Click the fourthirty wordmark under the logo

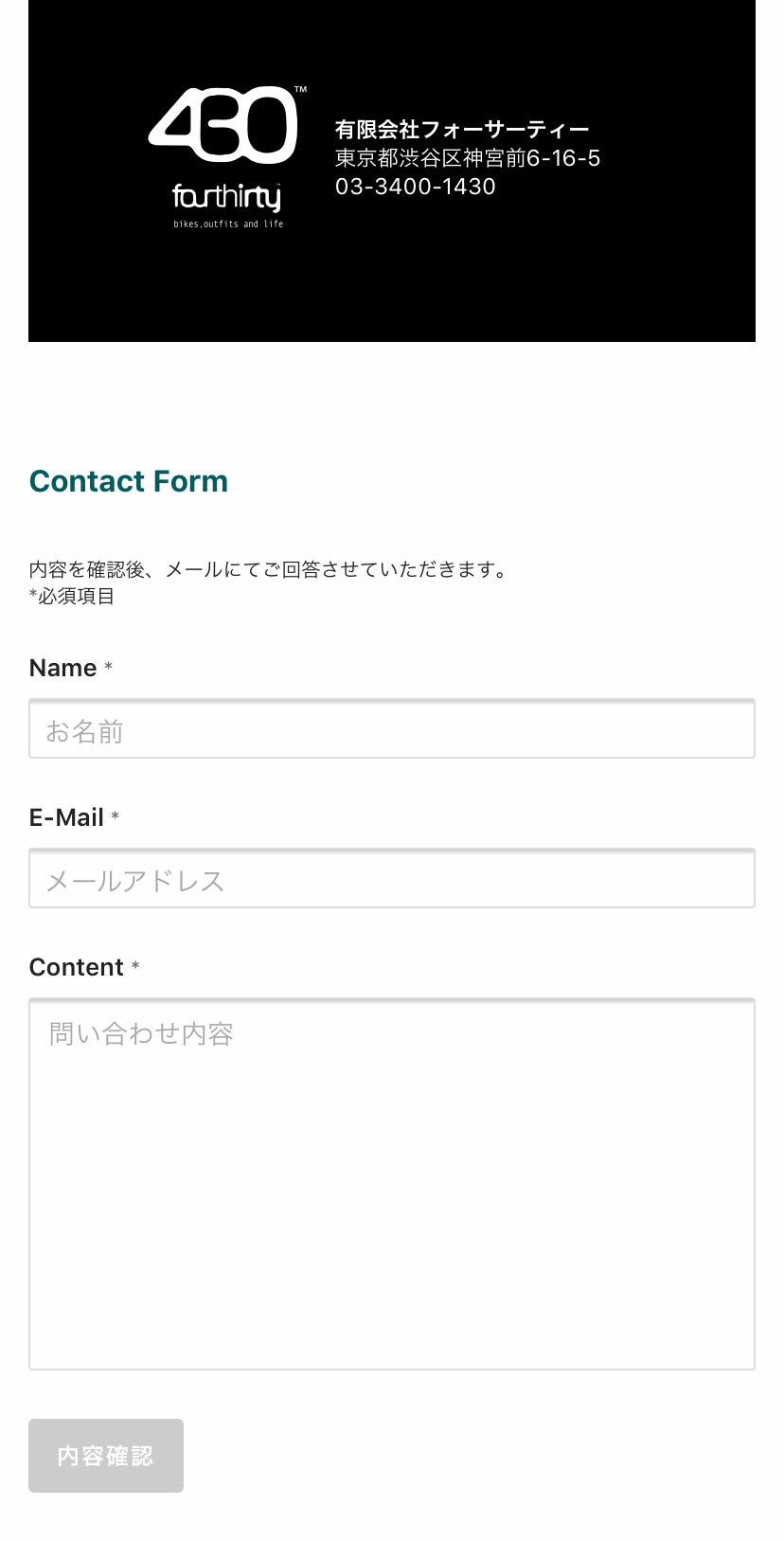click(226, 197)
